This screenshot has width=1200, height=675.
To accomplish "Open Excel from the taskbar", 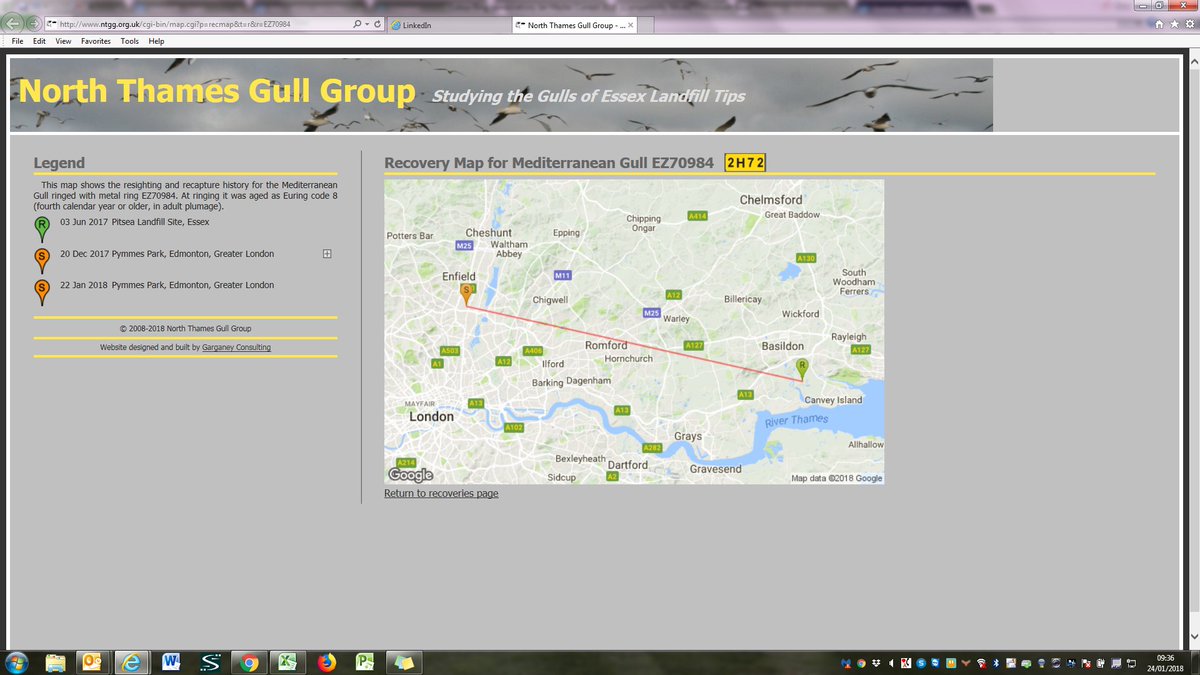I will coord(285,662).
